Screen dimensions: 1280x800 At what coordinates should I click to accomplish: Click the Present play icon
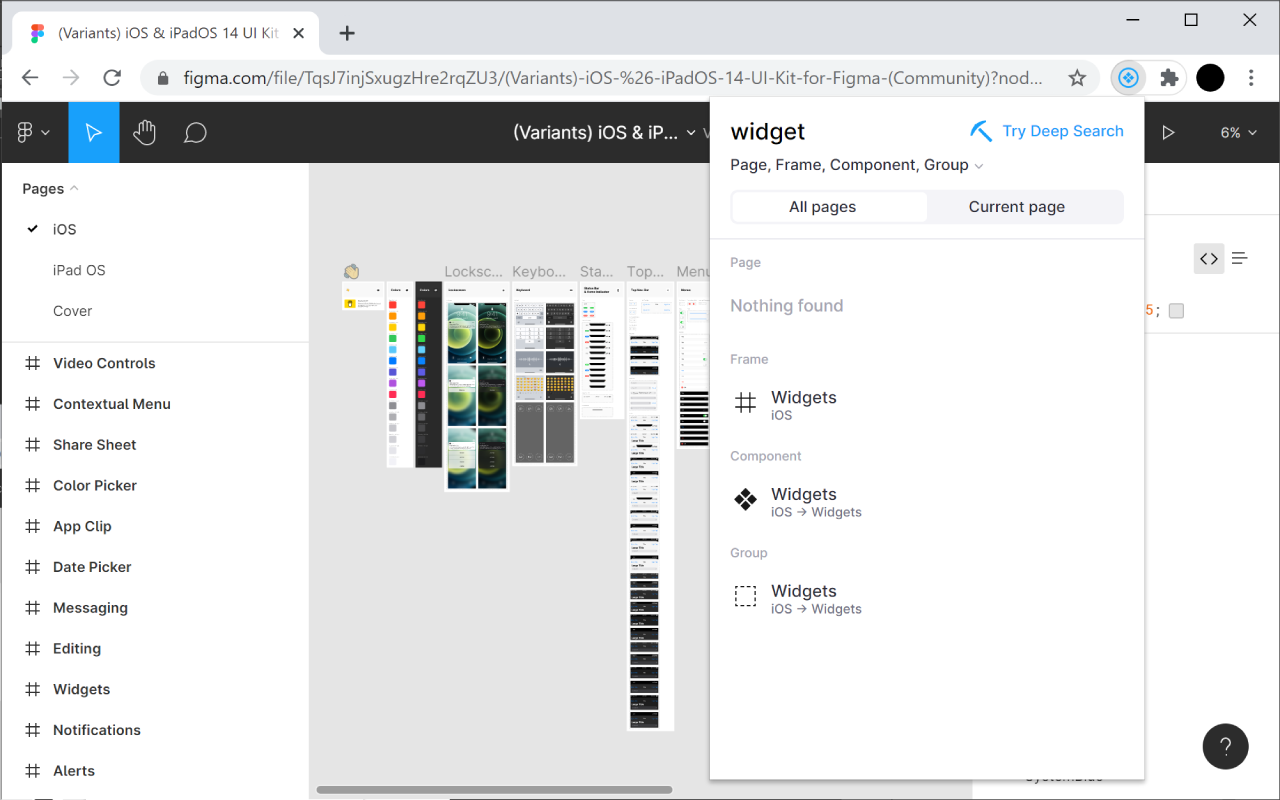tap(1168, 132)
